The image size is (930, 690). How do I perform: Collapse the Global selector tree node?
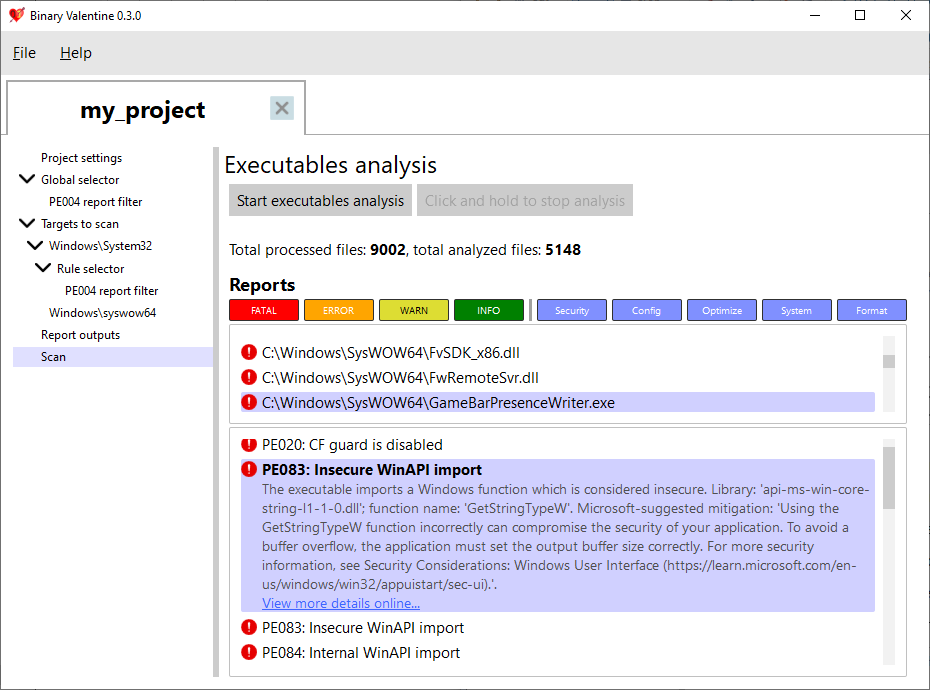coord(27,180)
